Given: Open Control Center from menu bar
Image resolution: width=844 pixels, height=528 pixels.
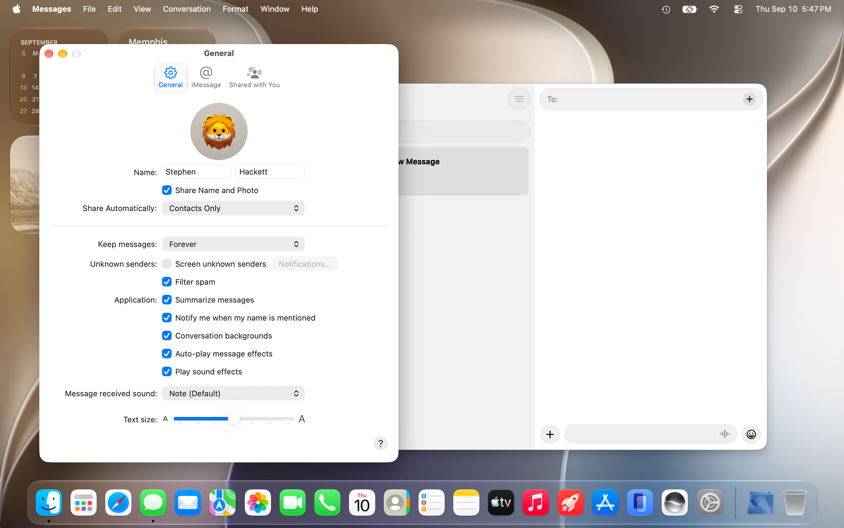Looking at the screenshot, I should click(738, 9).
